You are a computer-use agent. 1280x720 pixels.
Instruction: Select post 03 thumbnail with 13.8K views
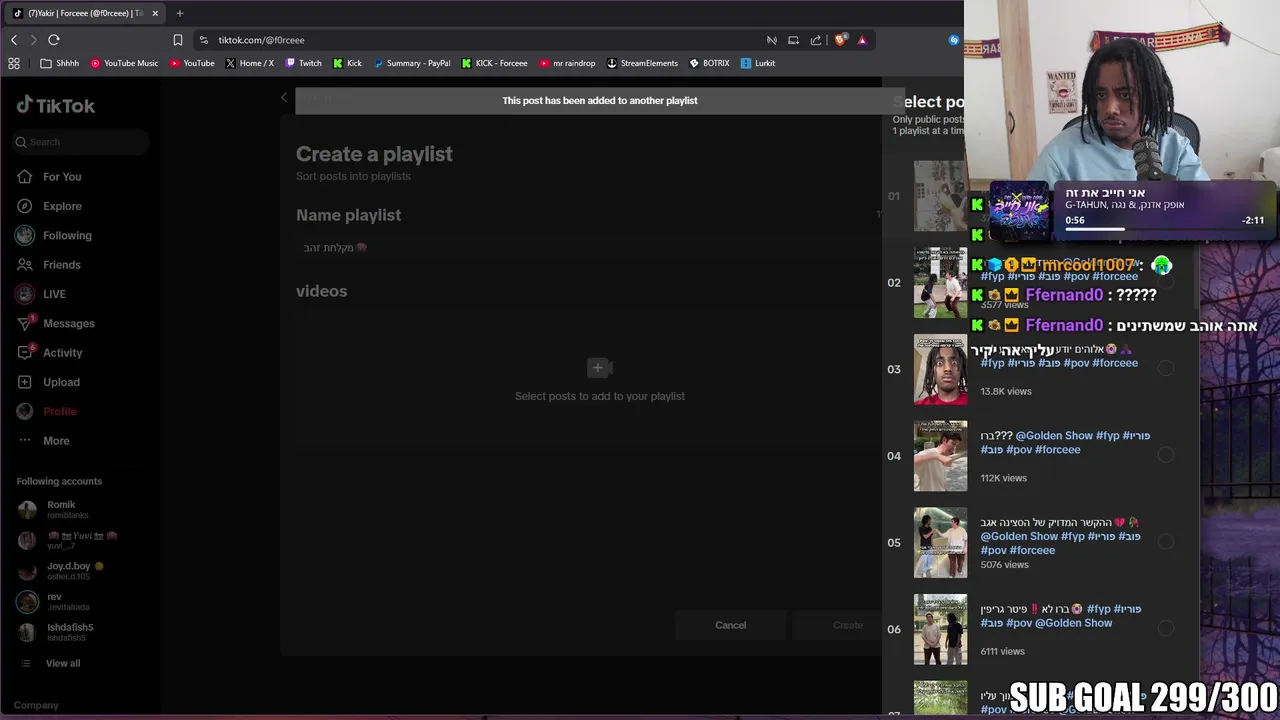pyautogui.click(x=940, y=369)
